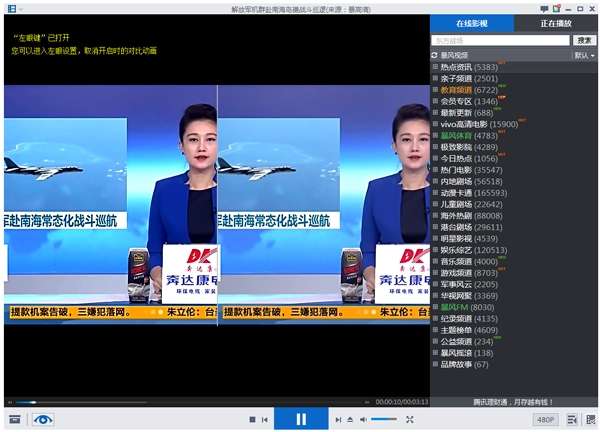Image resolution: width=600 pixels, height=432 pixels.
Task: Pause the video with the center button
Action: coord(301,419)
